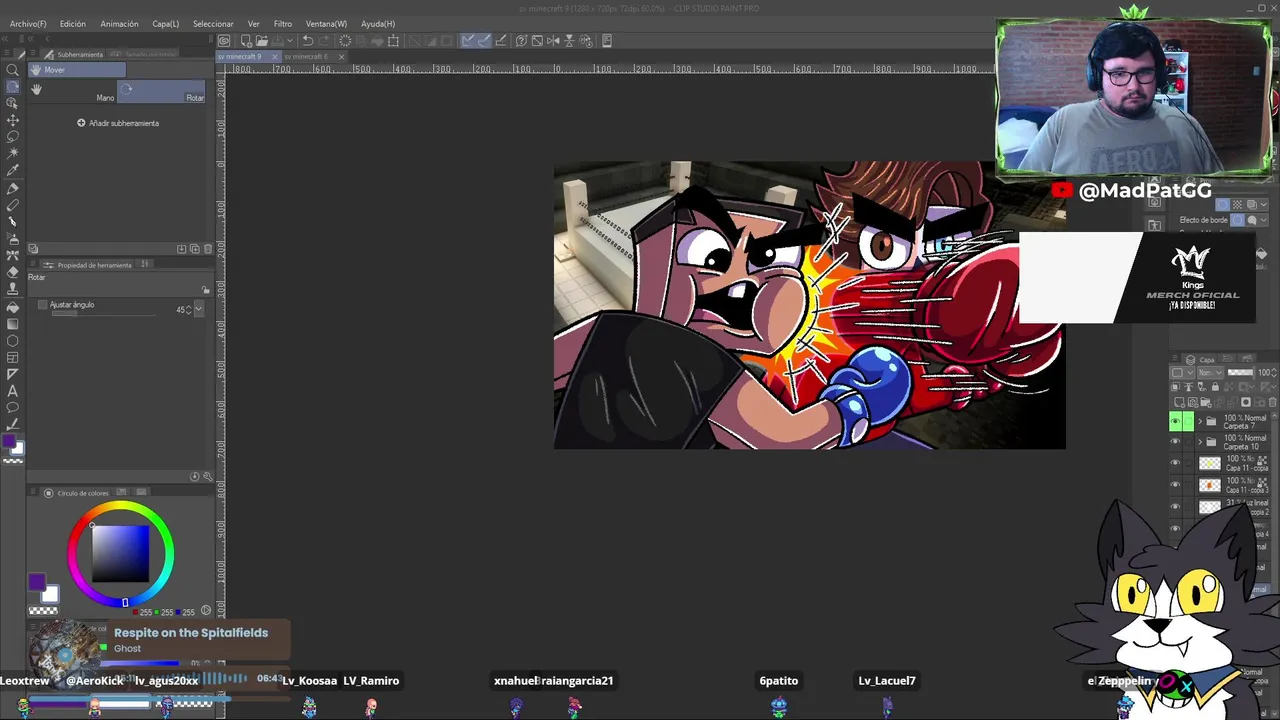Image resolution: width=1280 pixels, height=720 pixels.
Task: Select the Pencil tool
Action: (12, 206)
